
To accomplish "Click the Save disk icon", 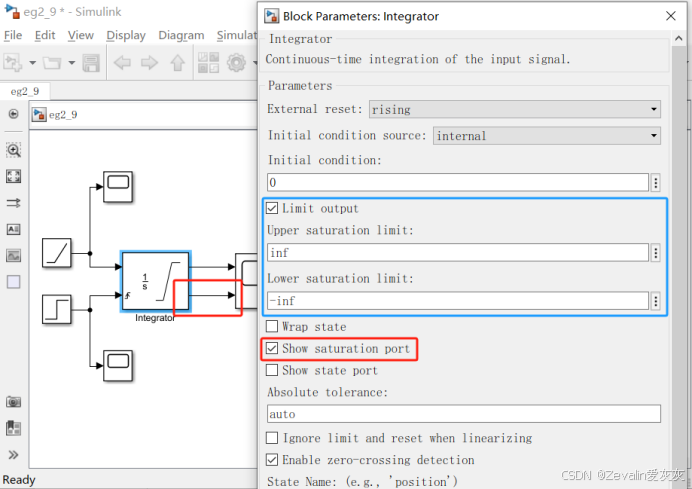I will (91, 63).
